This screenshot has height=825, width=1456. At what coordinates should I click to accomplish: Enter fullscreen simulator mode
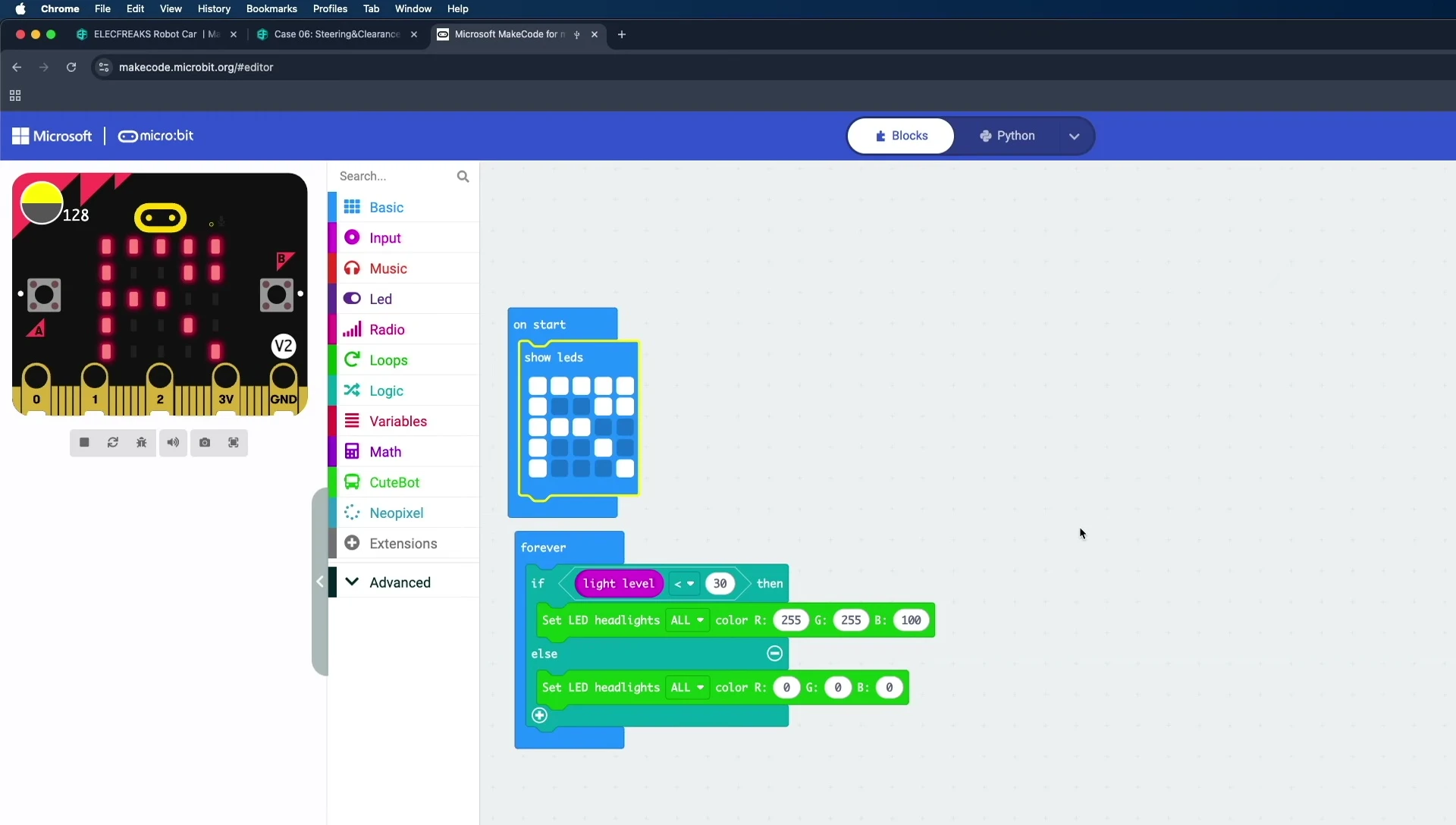coord(233,443)
